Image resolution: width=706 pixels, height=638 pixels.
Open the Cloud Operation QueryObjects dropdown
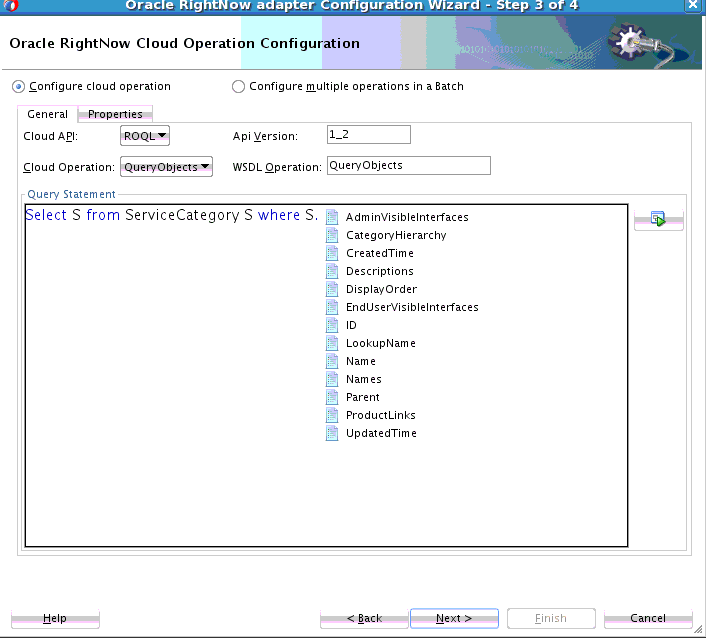click(x=166, y=167)
